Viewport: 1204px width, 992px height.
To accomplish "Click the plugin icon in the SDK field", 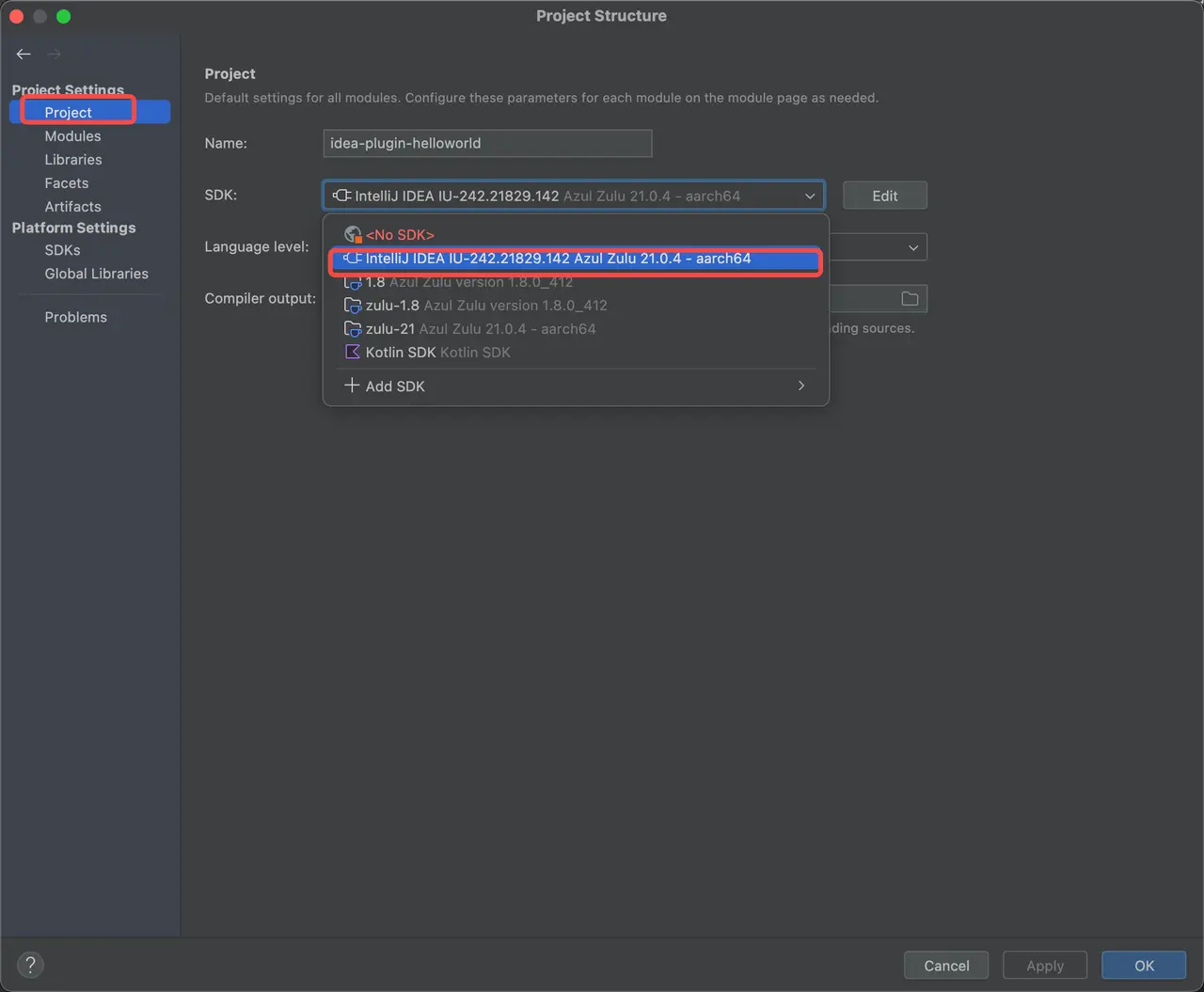I will pyautogui.click(x=341, y=196).
